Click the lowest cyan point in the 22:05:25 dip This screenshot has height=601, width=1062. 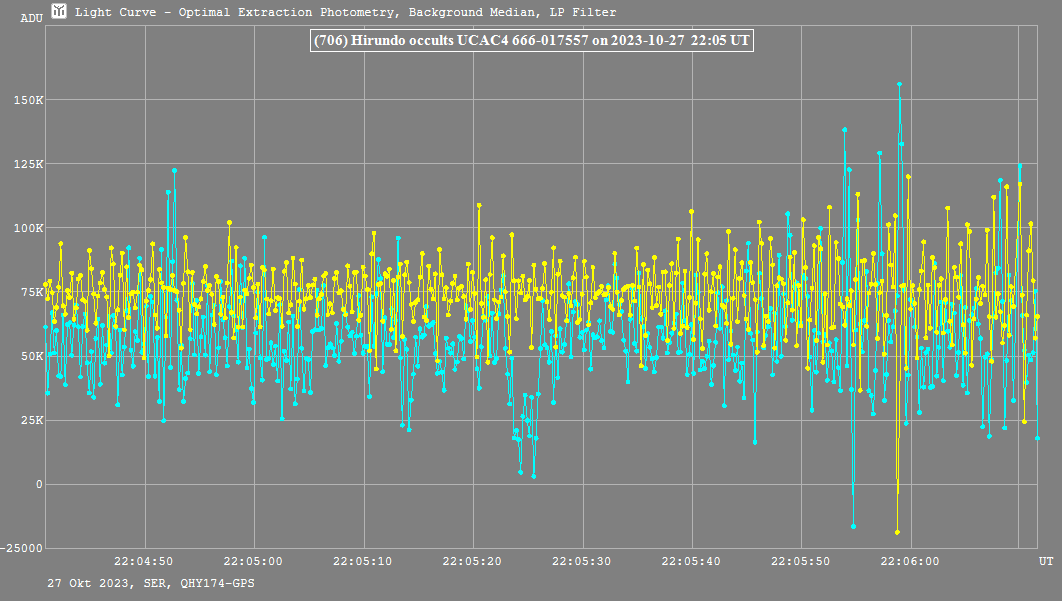(533, 476)
